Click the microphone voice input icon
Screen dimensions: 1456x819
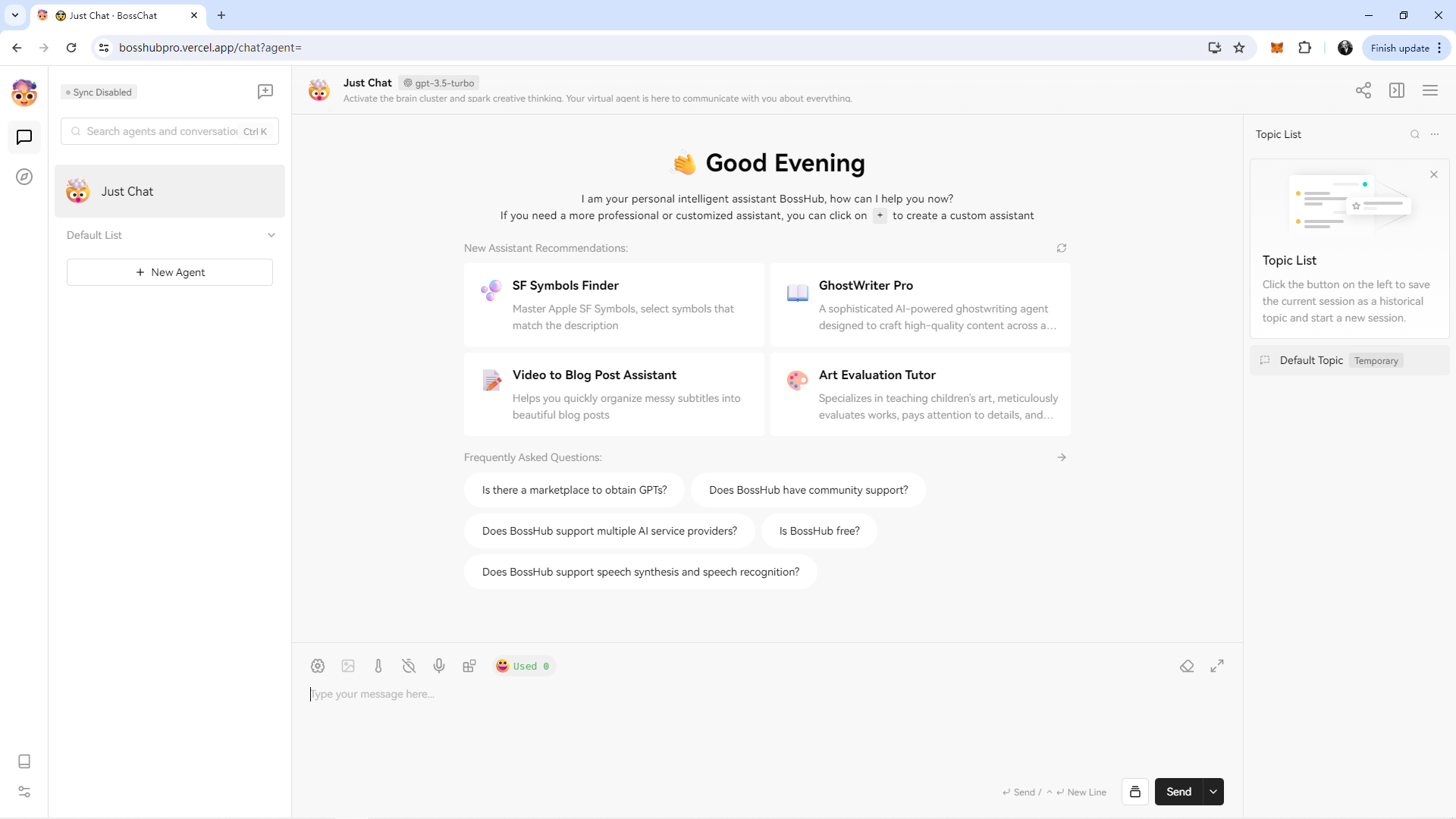tap(439, 666)
